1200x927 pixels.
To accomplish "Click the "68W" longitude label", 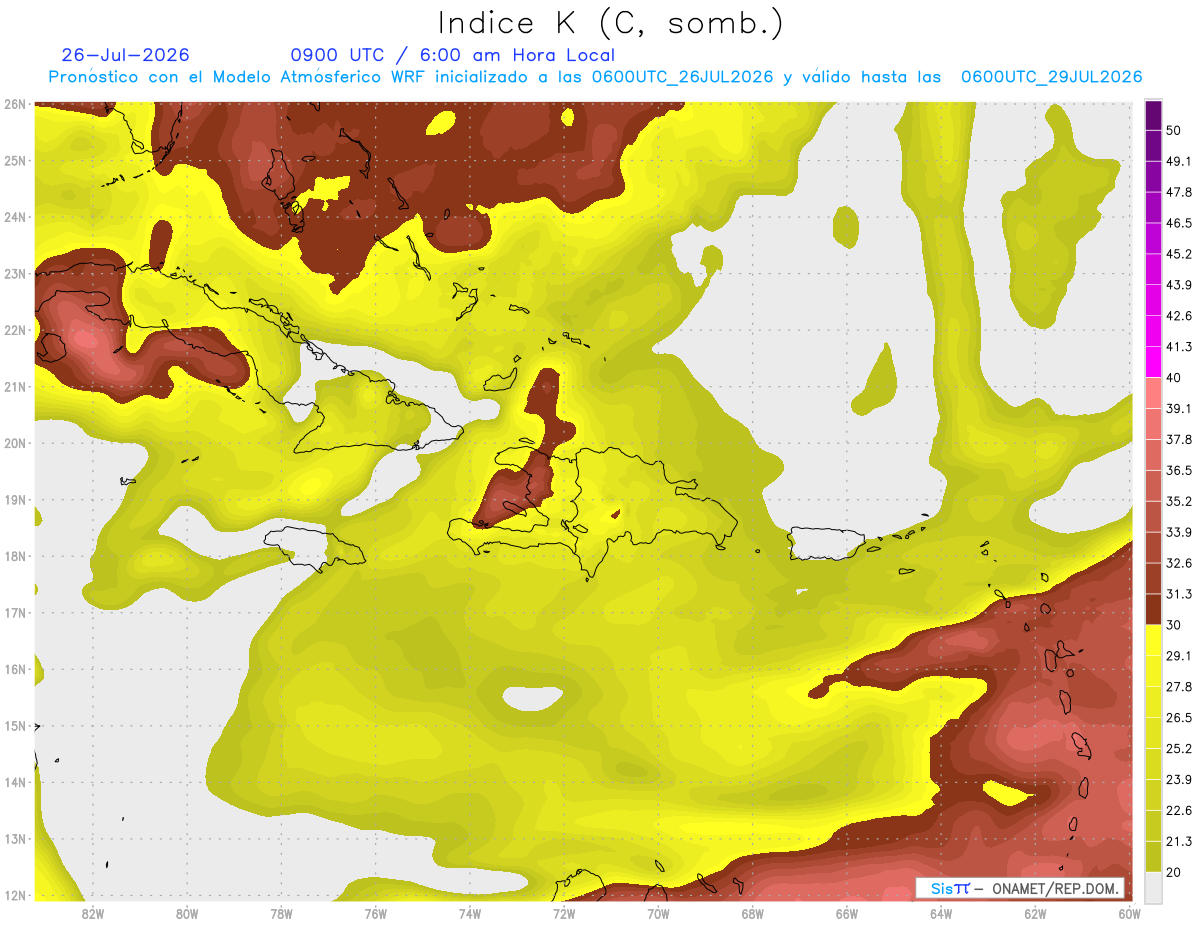I will point(752,913).
